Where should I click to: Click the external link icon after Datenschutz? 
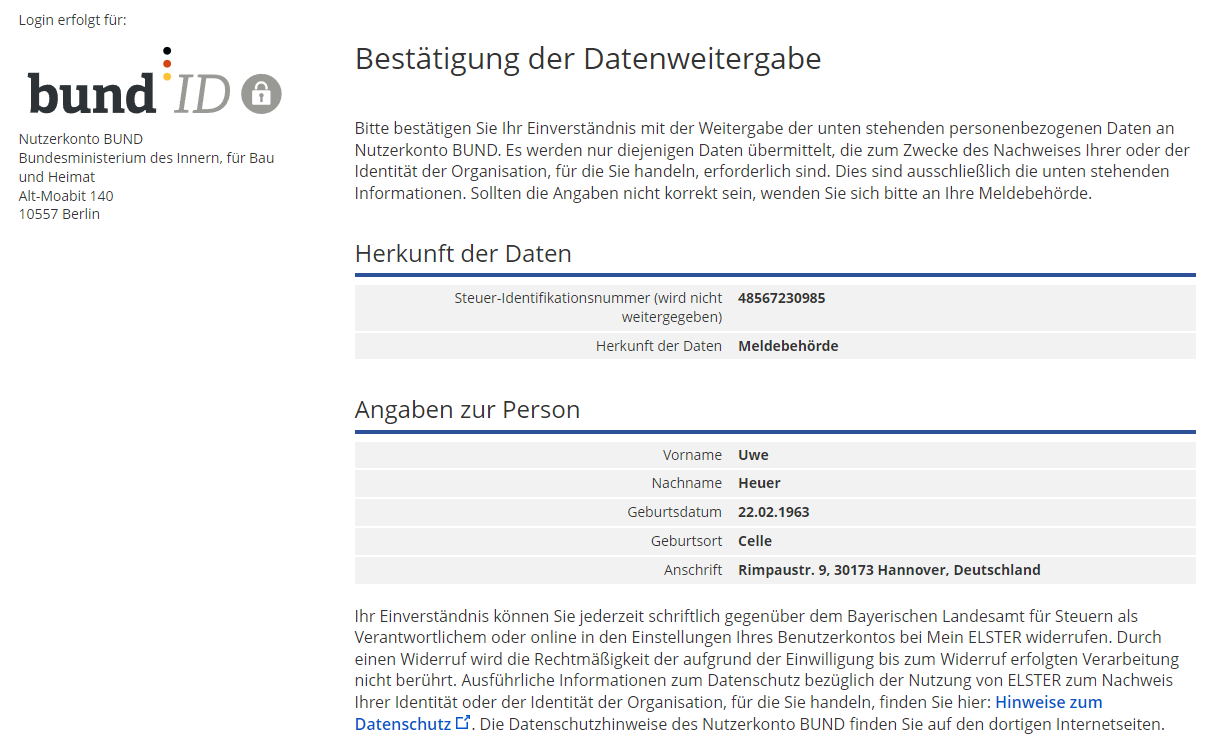(x=462, y=722)
